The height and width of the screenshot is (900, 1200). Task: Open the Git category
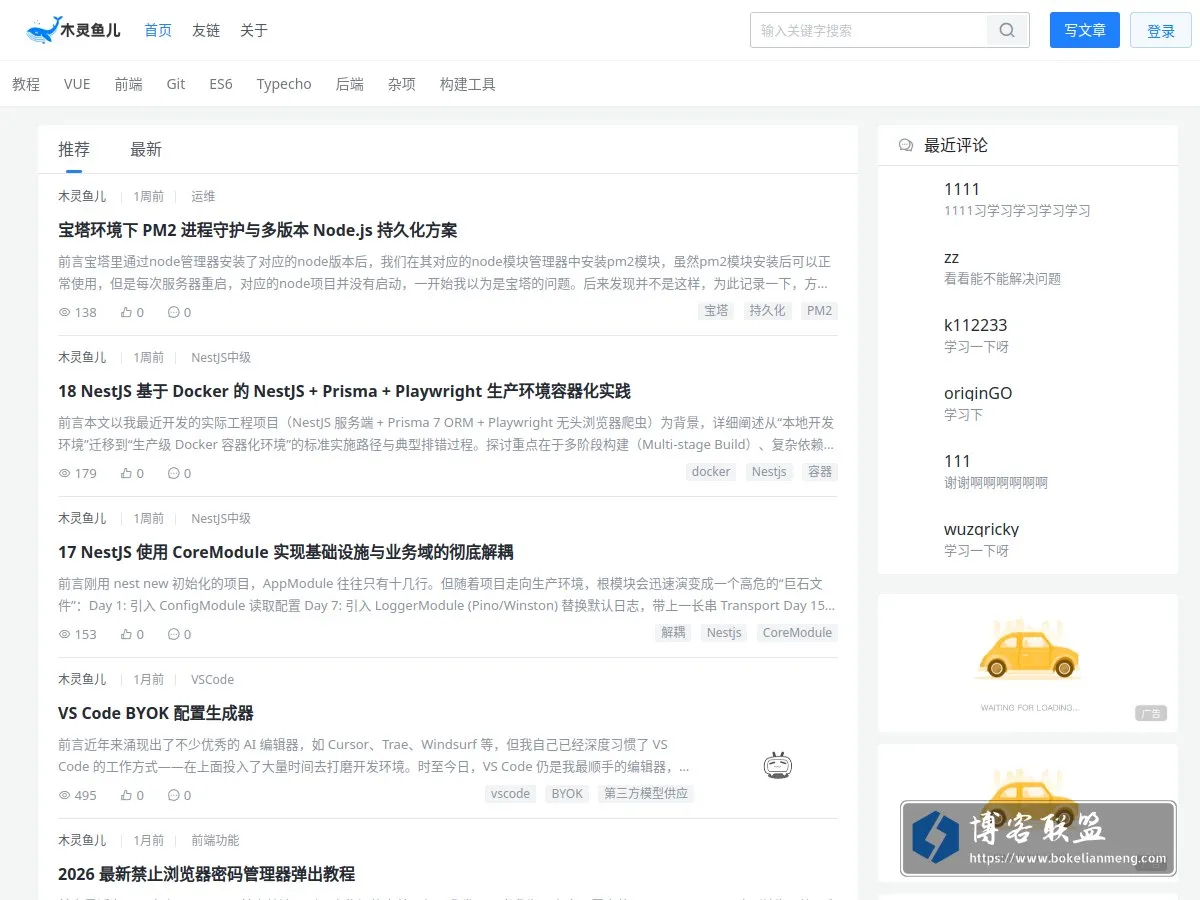click(x=176, y=84)
